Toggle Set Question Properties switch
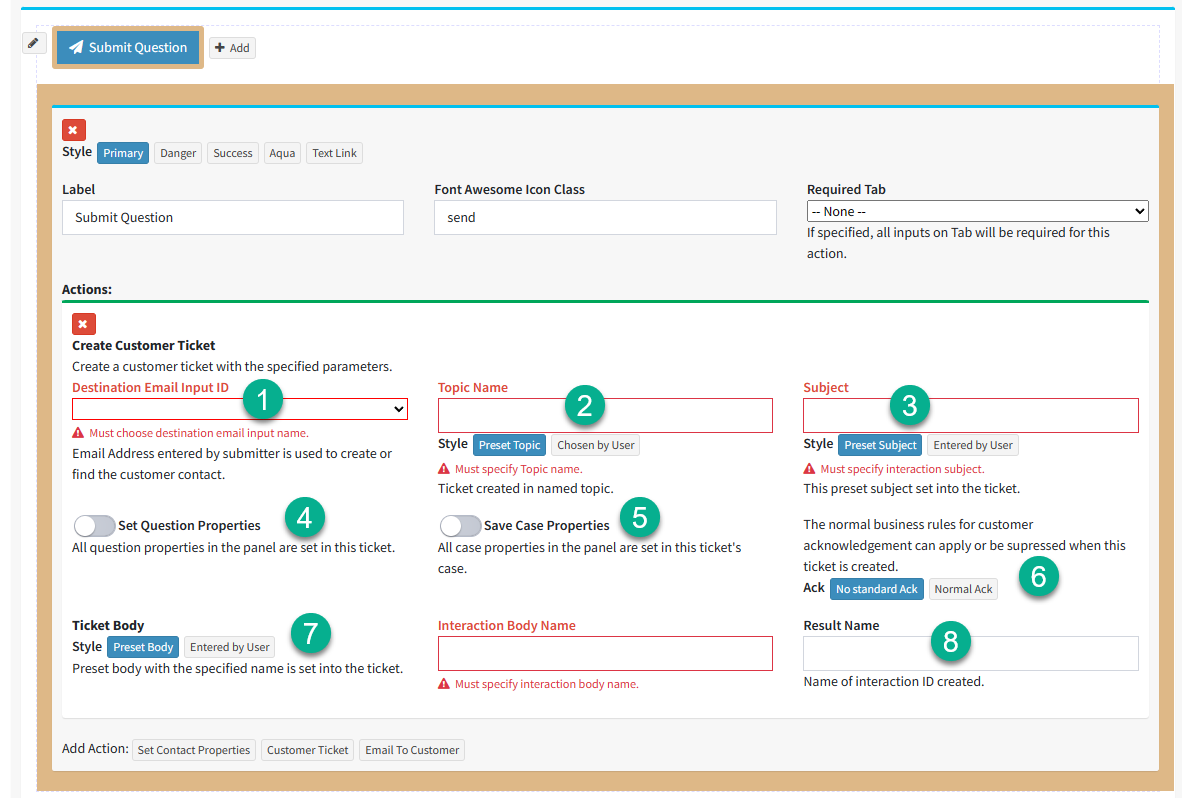Viewport: 1182px width, 798px height. tap(94, 525)
